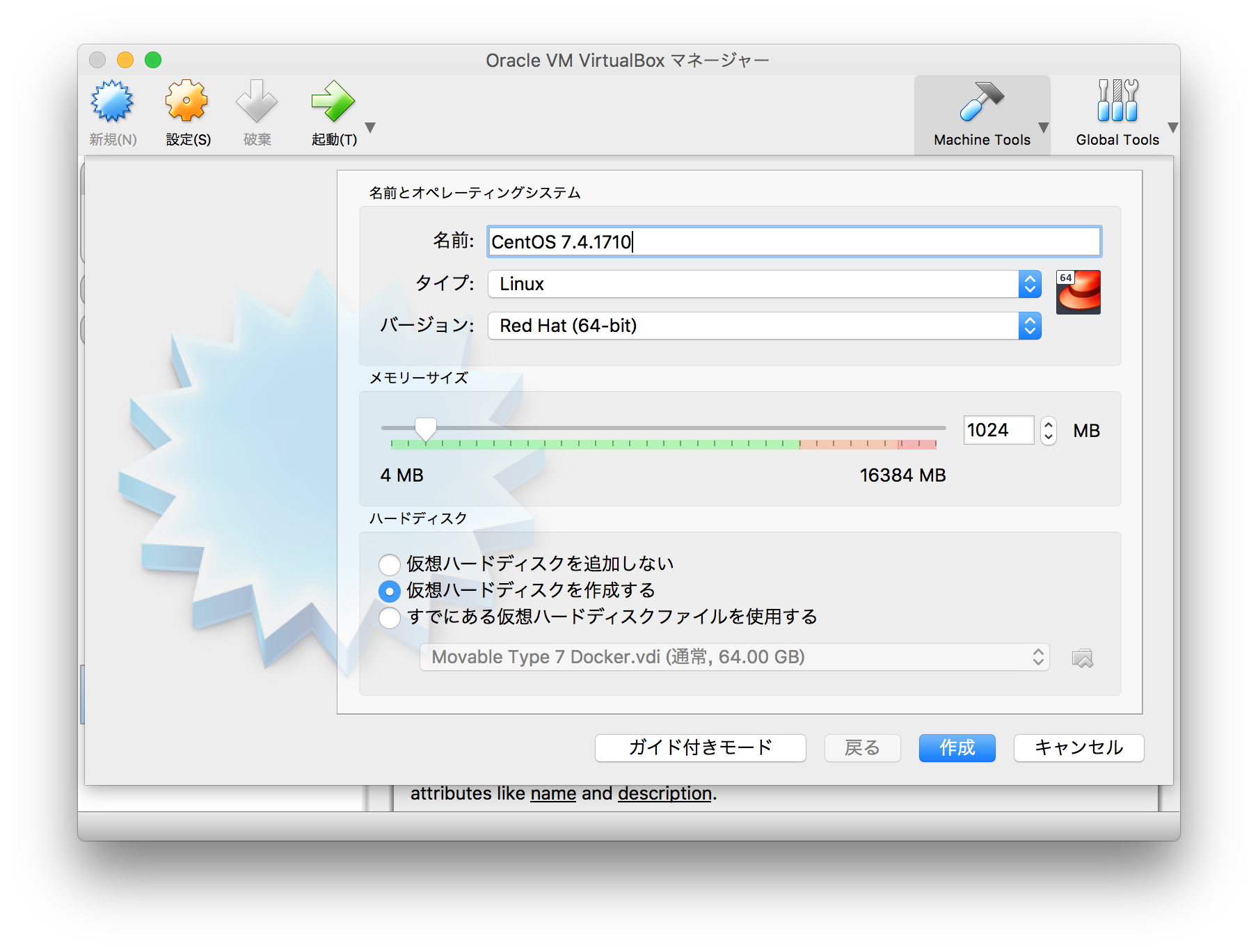Click the Red Hat 64-bit OS icon
The height and width of the screenshot is (952, 1258).
[1078, 292]
